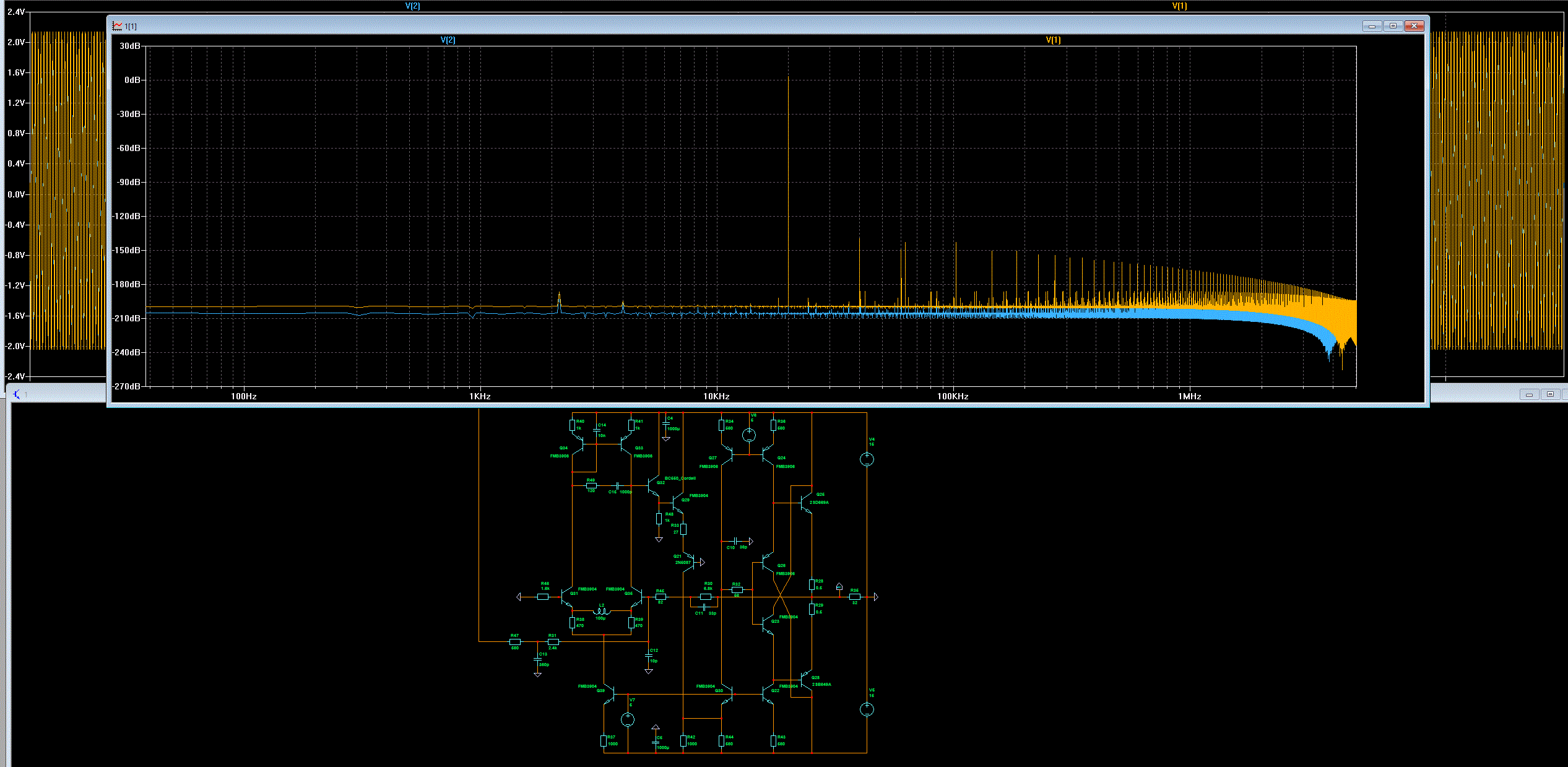
Task: Select the V5 voltage source symbol
Action: (867, 709)
